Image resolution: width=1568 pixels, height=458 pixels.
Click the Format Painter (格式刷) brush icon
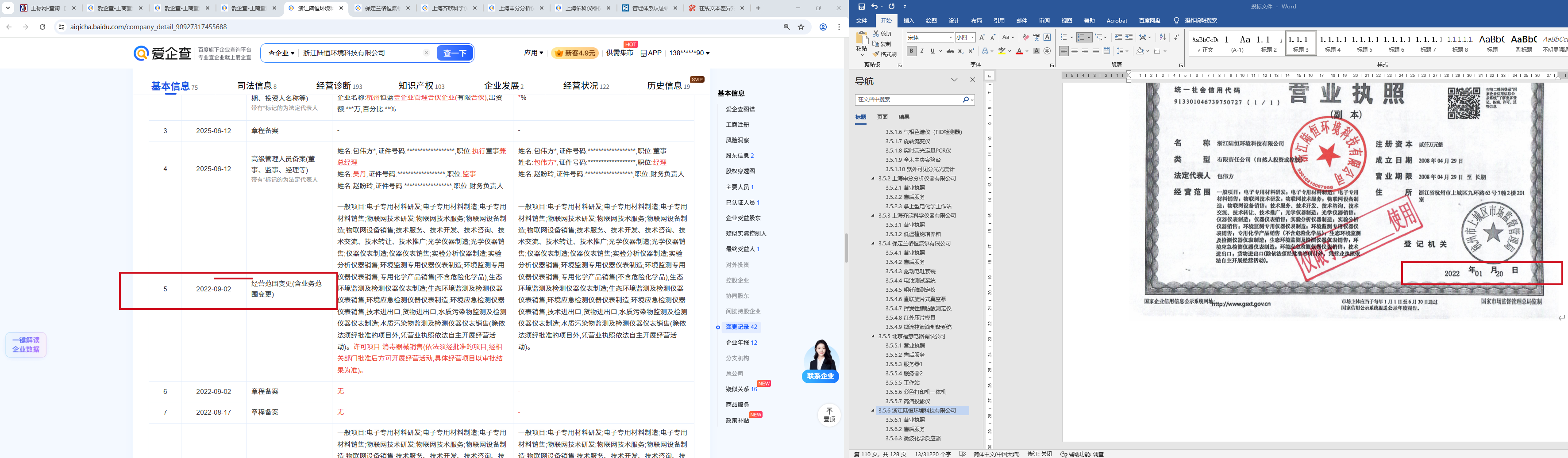pyautogui.click(x=876, y=54)
